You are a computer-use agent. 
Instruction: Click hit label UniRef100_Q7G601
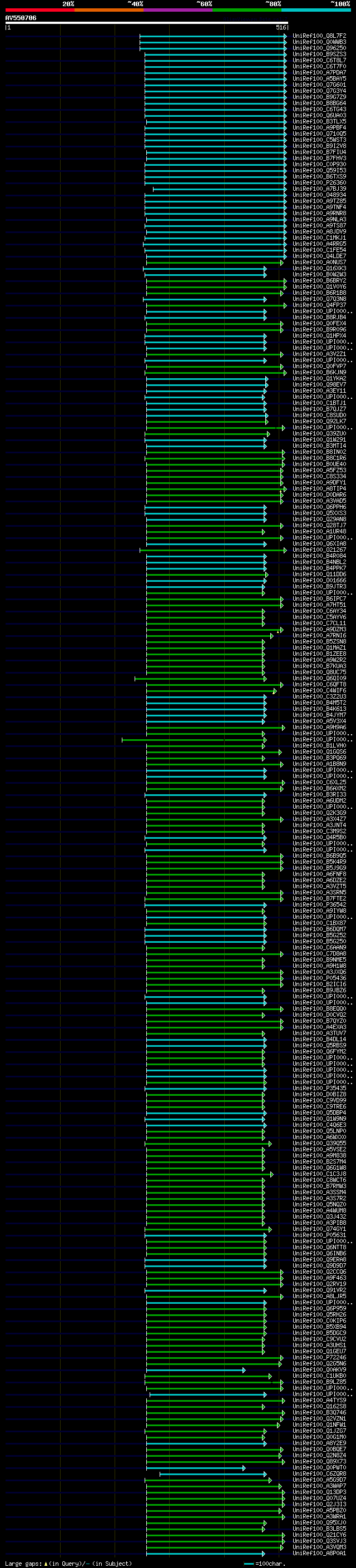(319, 85)
